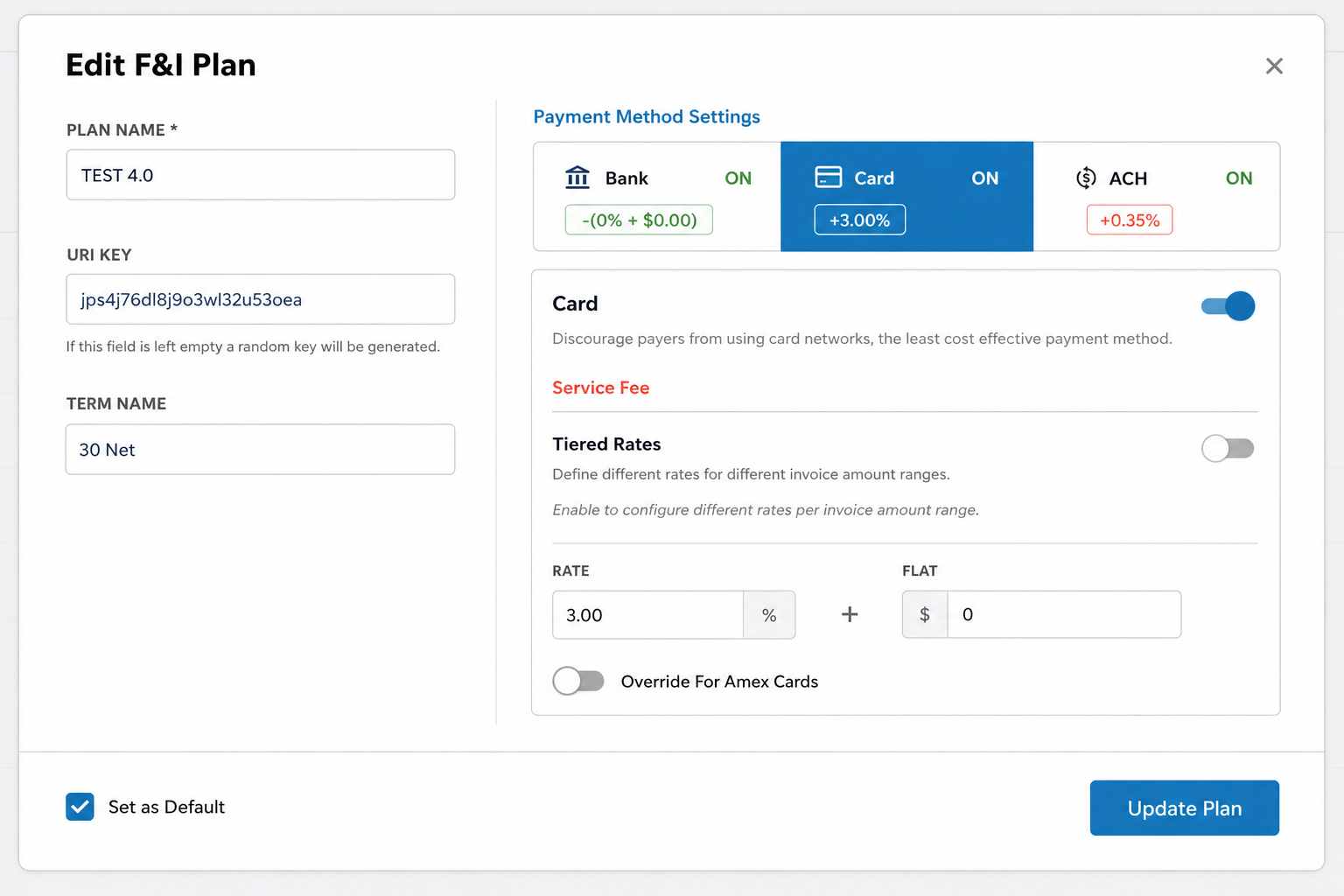This screenshot has height=896, width=1344.
Task: Click the Payment Method Settings heading
Action: [647, 116]
